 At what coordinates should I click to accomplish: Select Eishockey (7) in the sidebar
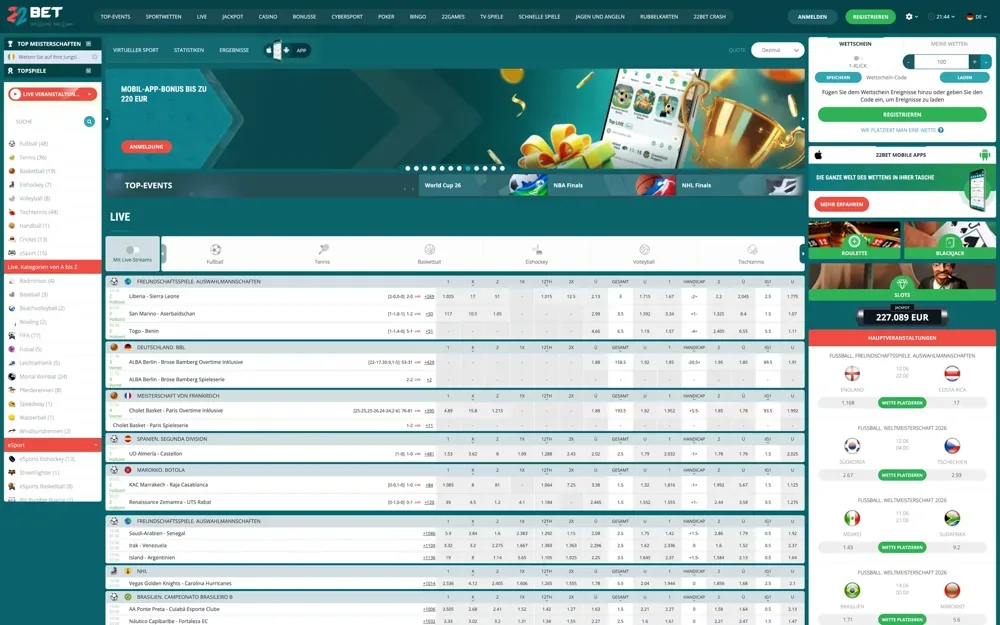click(x=35, y=185)
